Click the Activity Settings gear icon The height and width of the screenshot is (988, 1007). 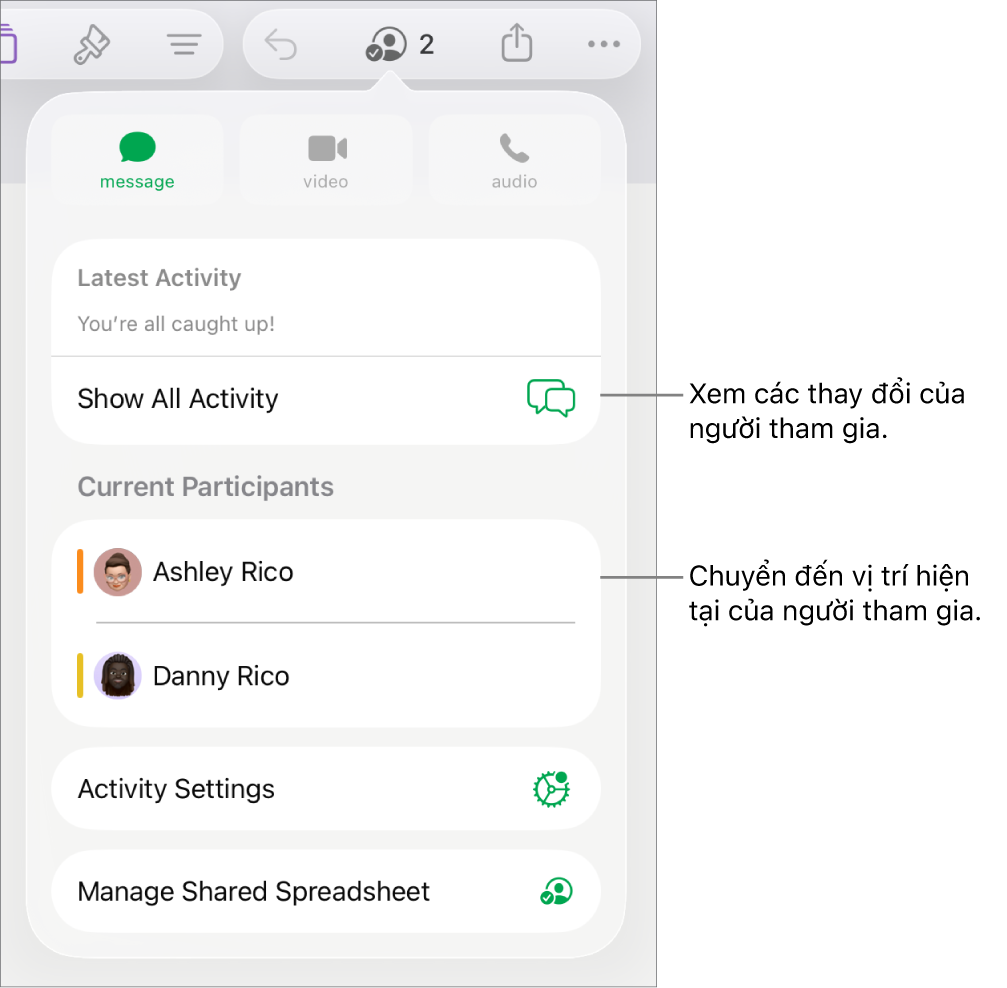tap(552, 789)
